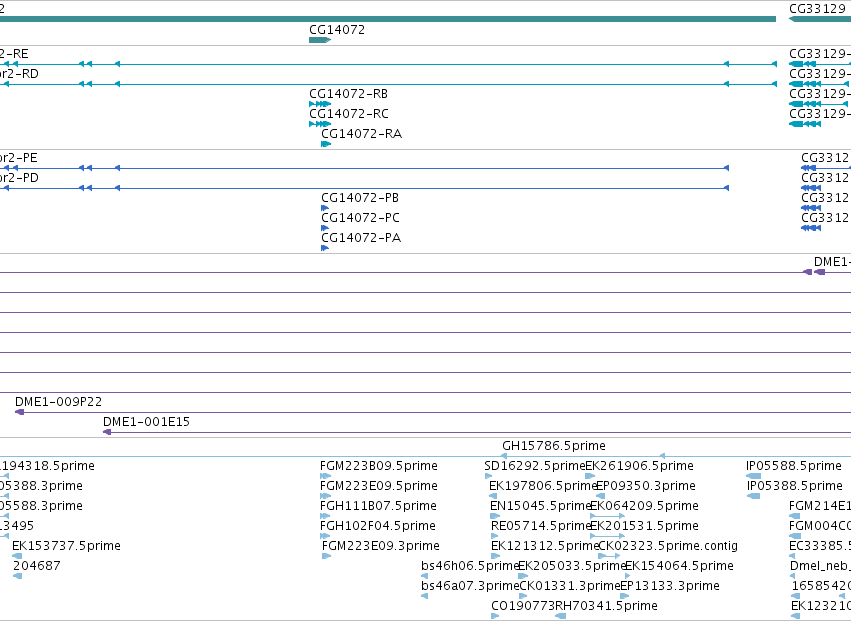Click the 204687 feature label
The image size is (851, 621).
pos(36,566)
